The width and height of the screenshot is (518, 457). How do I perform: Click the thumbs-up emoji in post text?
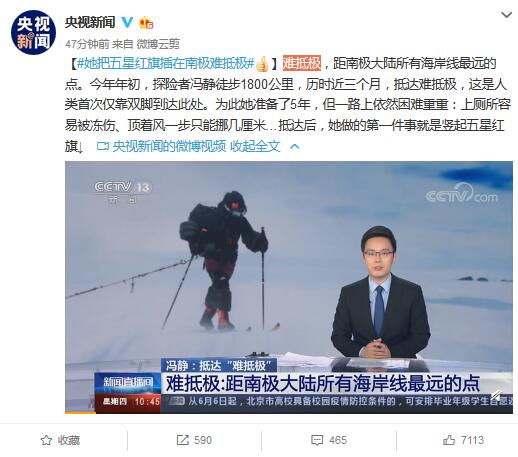click(262, 64)
